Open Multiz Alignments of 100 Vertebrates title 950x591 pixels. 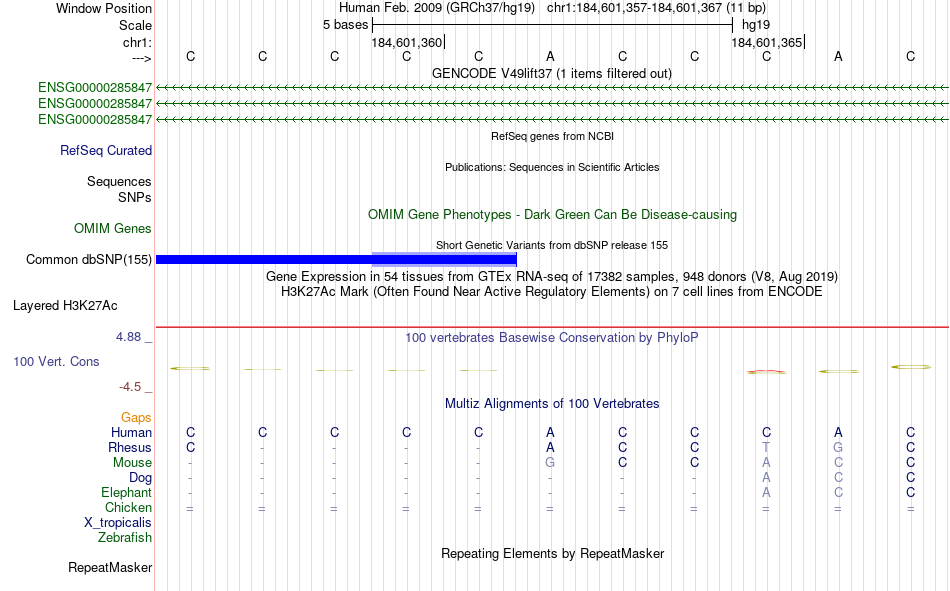(x=552, y=404)
